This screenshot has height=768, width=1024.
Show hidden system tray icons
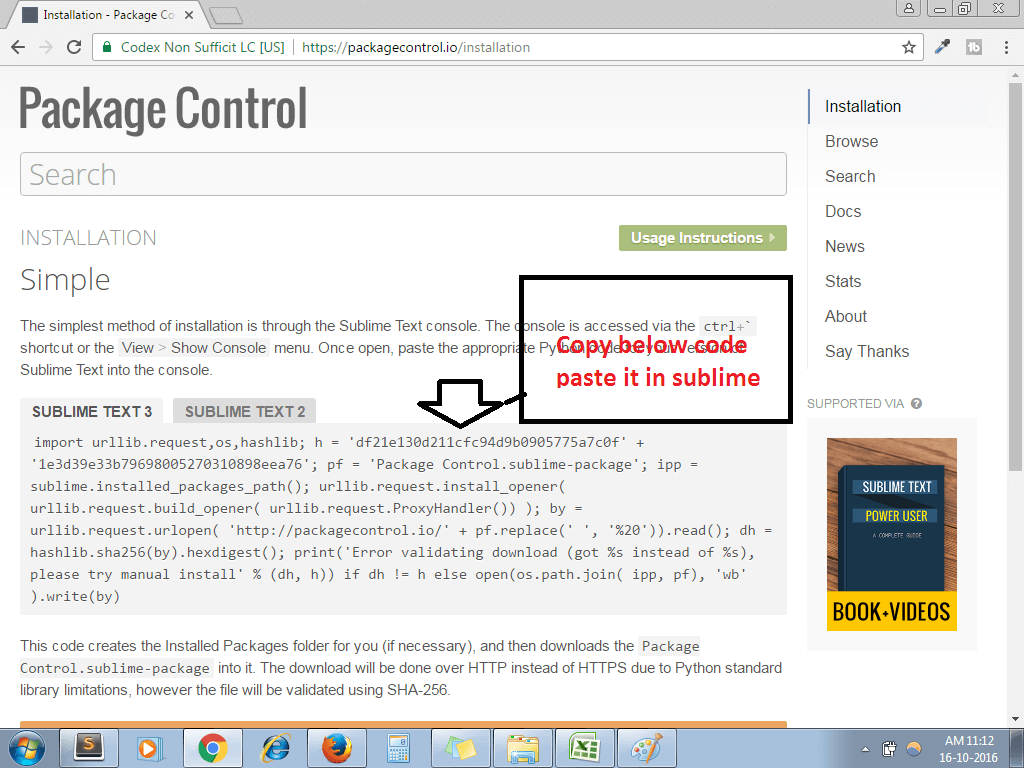click(x=865, y=749)
